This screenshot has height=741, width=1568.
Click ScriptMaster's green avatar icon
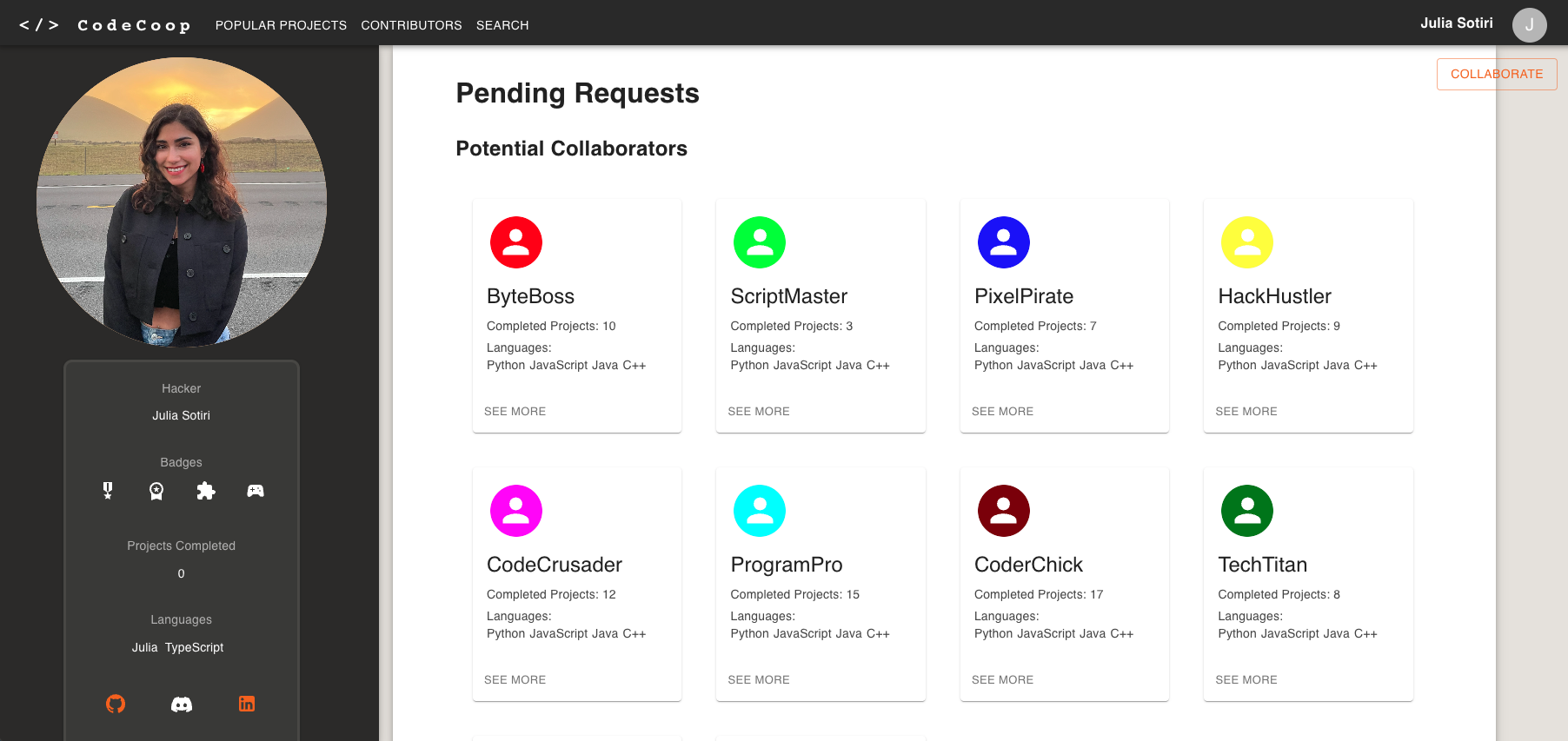(759, 241)
